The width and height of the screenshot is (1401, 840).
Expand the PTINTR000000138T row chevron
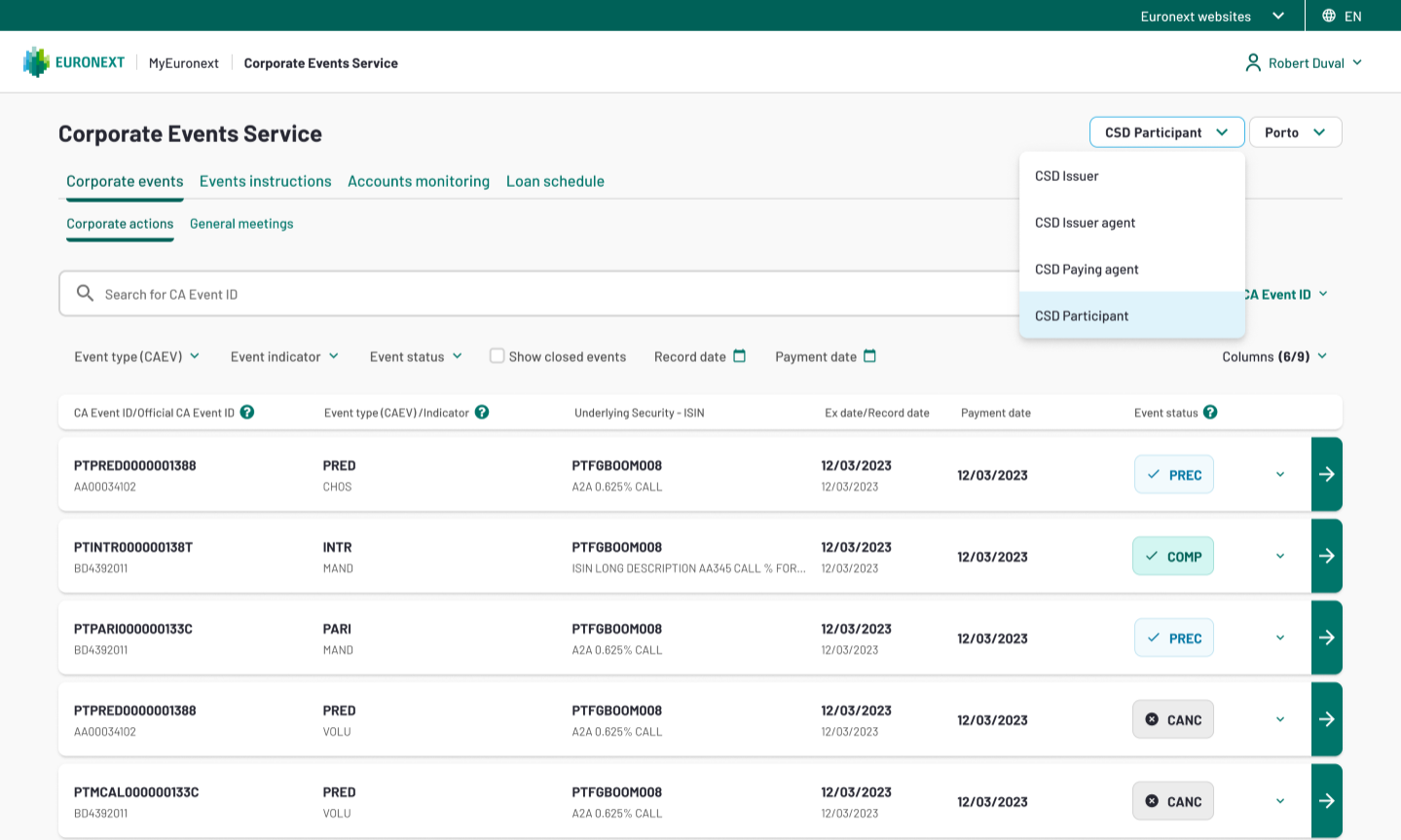tap(1280, 556)
